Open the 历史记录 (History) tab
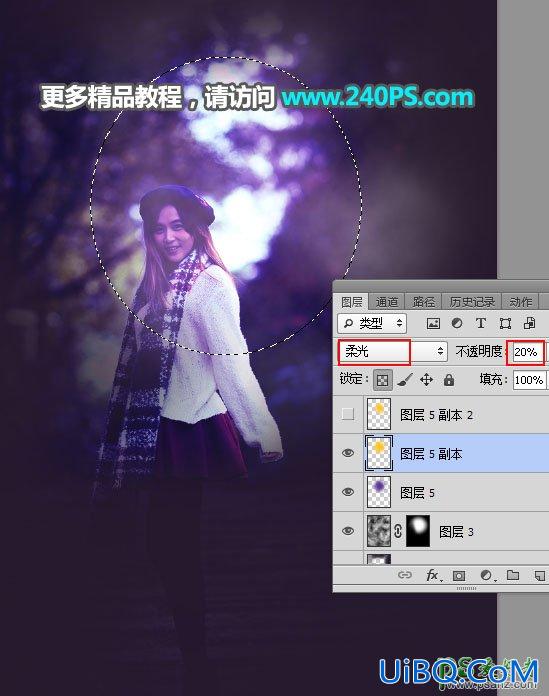 coord(472,302)
